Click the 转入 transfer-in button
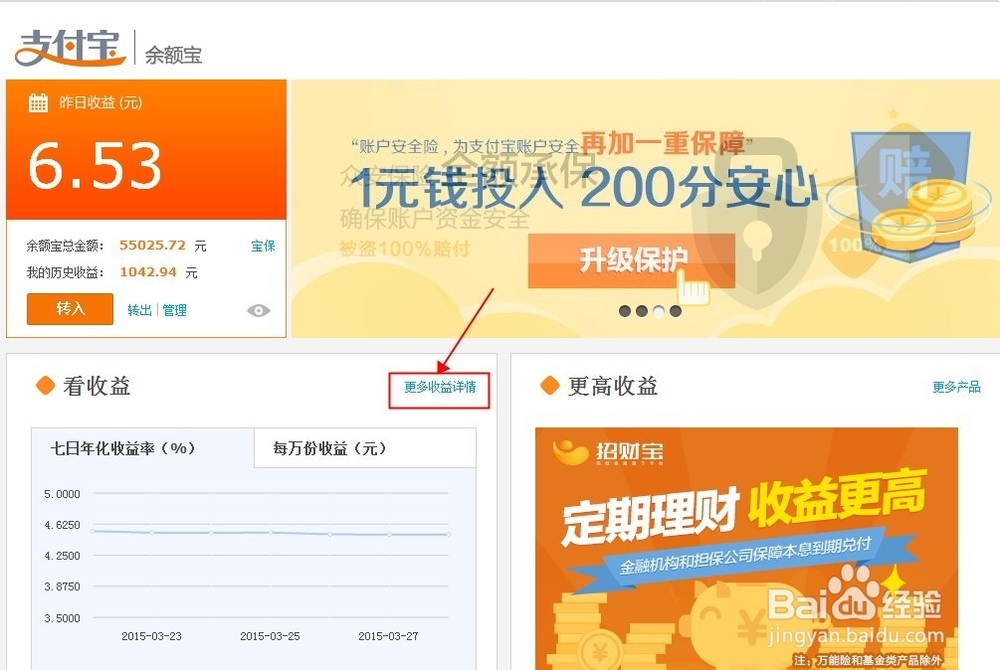 (70, 309)
